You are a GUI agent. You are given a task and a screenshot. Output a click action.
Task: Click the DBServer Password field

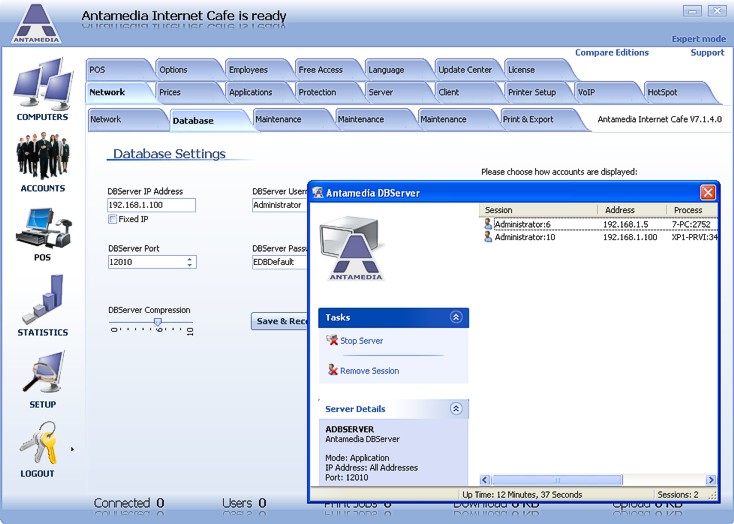tap(280, 262)
